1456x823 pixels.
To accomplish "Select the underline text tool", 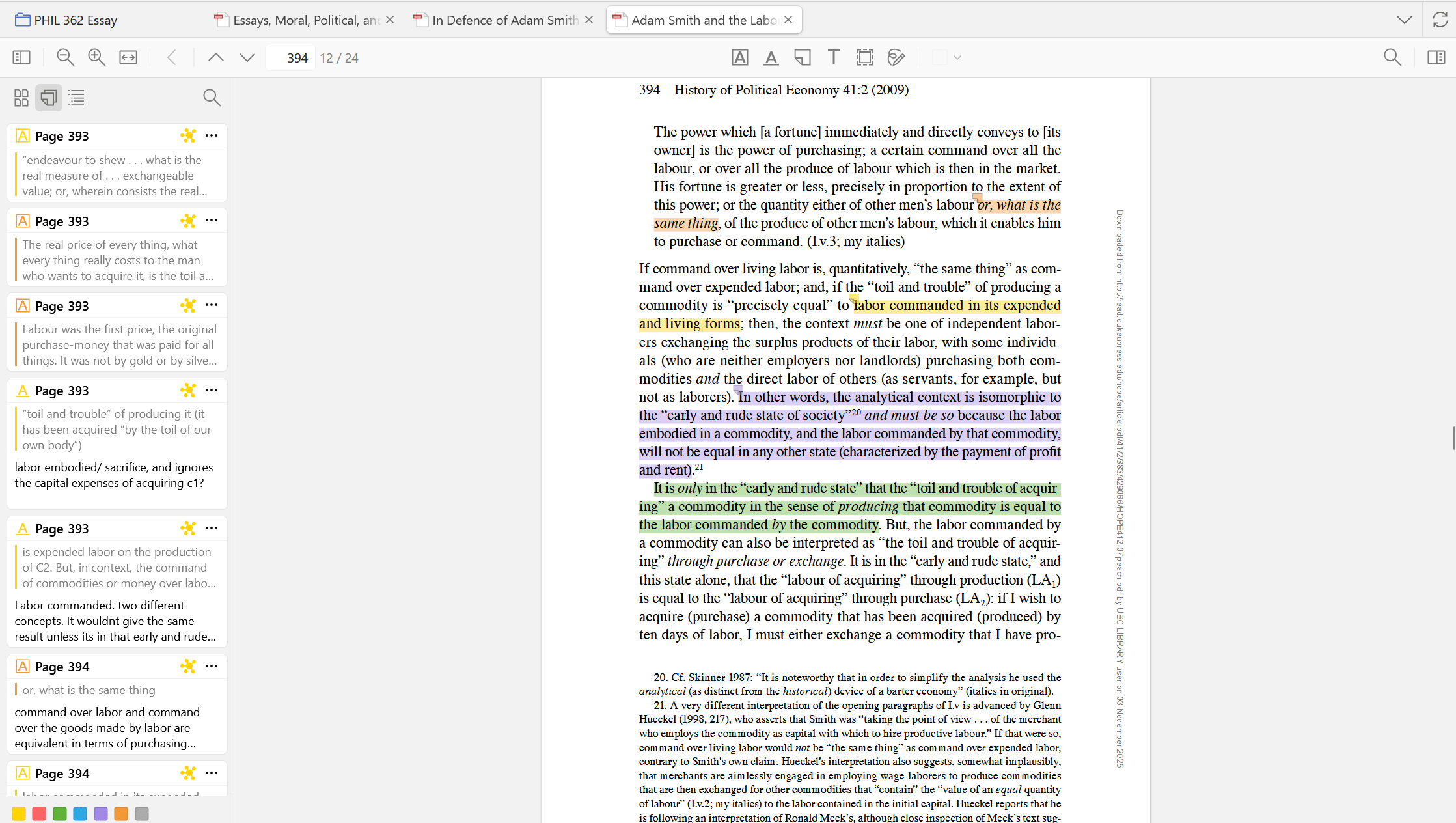I will tap(771, 57).
